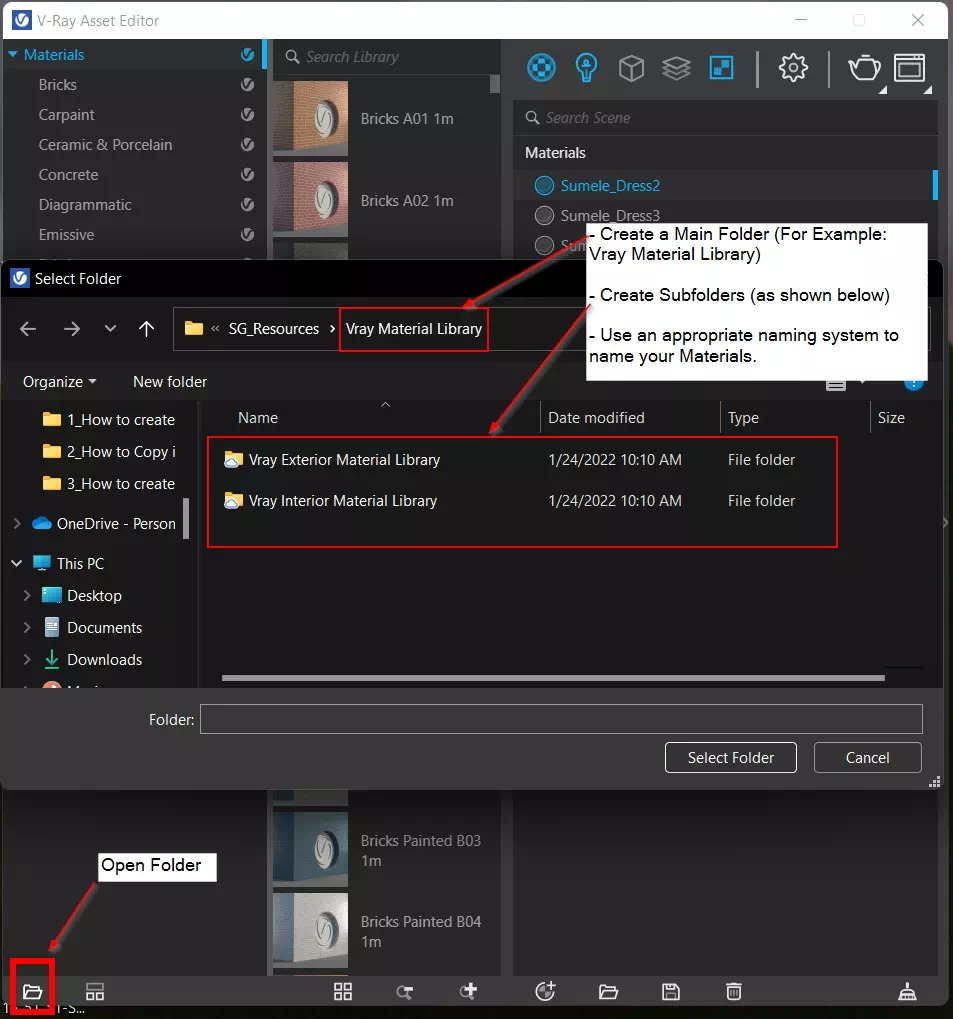953x1019 pixels.
Task: Click the purge broom icon
Action: 907,991
